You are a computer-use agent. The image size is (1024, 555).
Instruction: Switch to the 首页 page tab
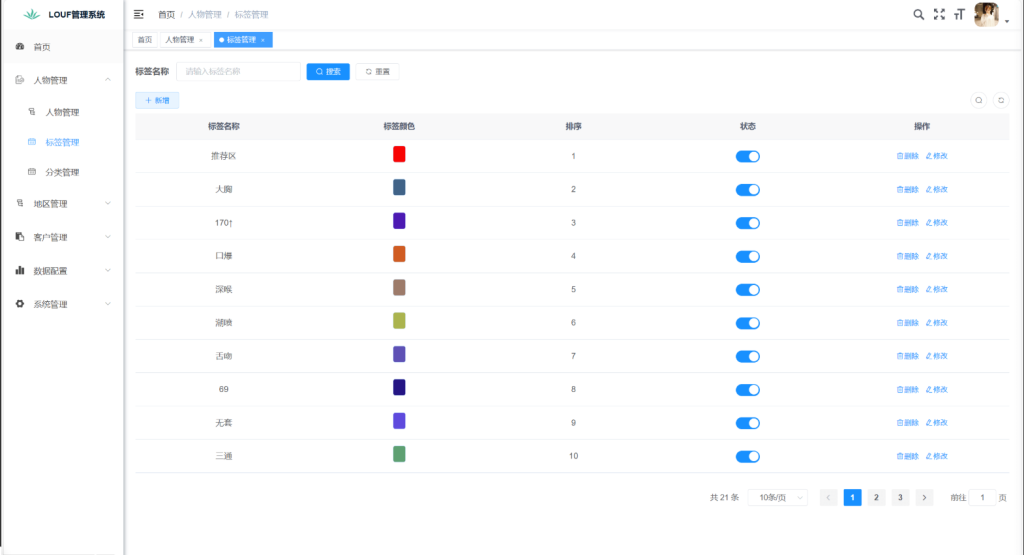[x=144, y=40]
